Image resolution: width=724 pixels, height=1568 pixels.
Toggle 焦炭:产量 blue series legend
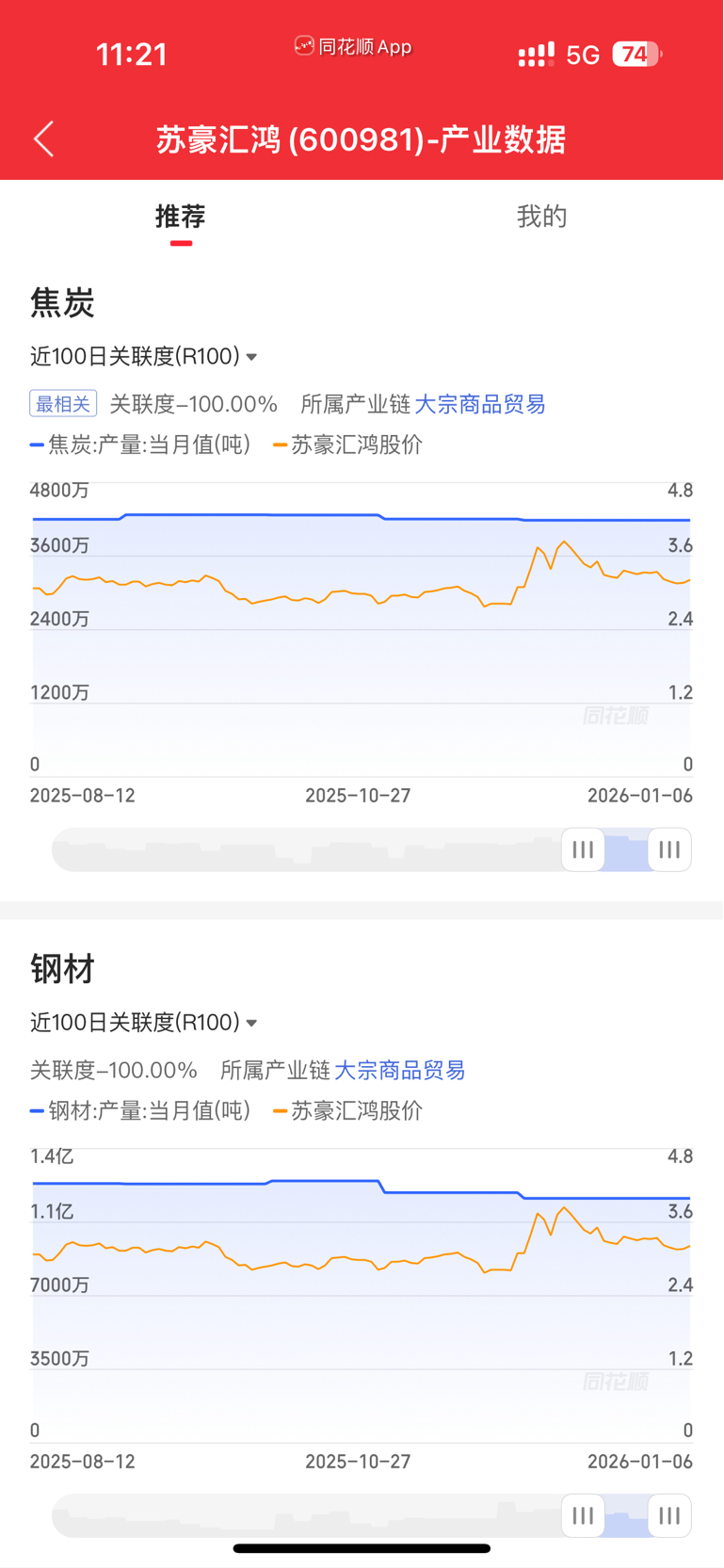tap(141, 445)
